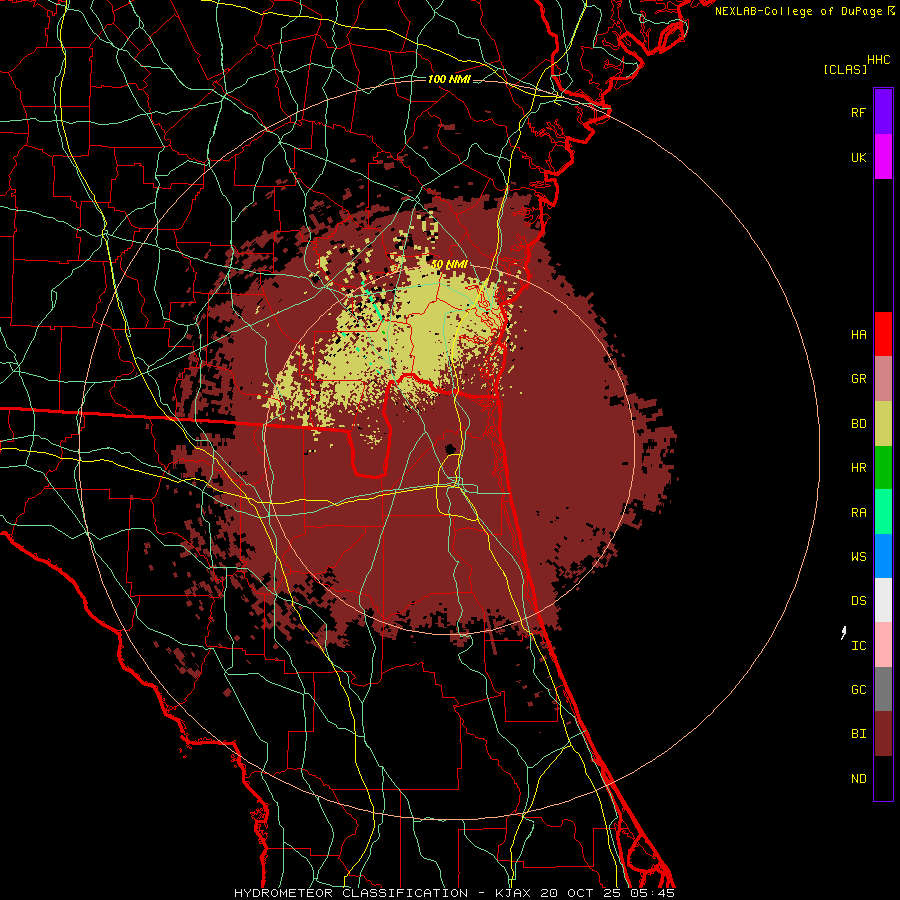Click the BD legend label

(858, 424)
